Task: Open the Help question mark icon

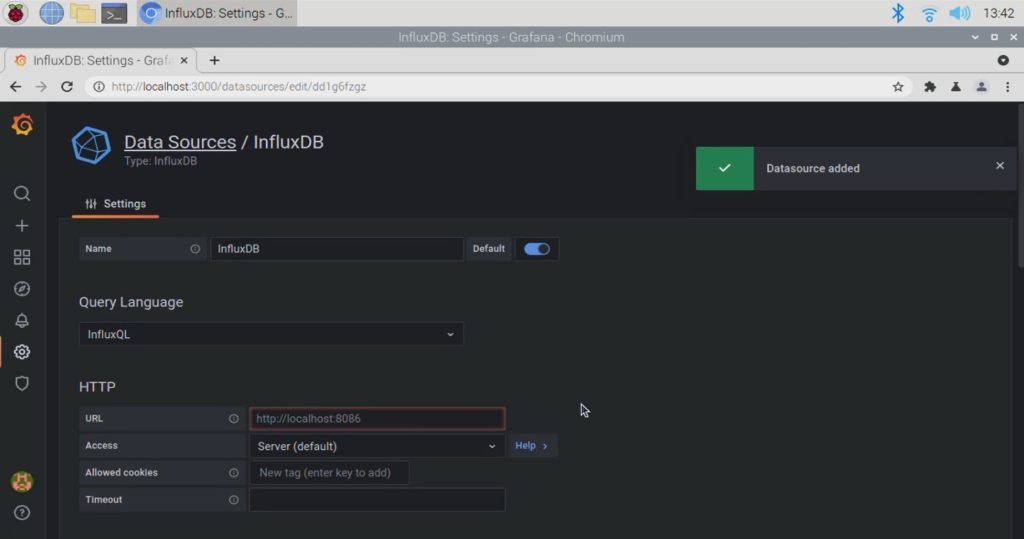Action: coord(22,513)
